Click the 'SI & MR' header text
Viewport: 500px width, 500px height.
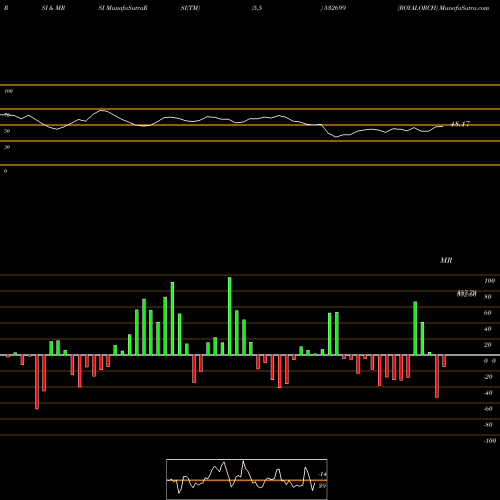(x=53, y=8)
